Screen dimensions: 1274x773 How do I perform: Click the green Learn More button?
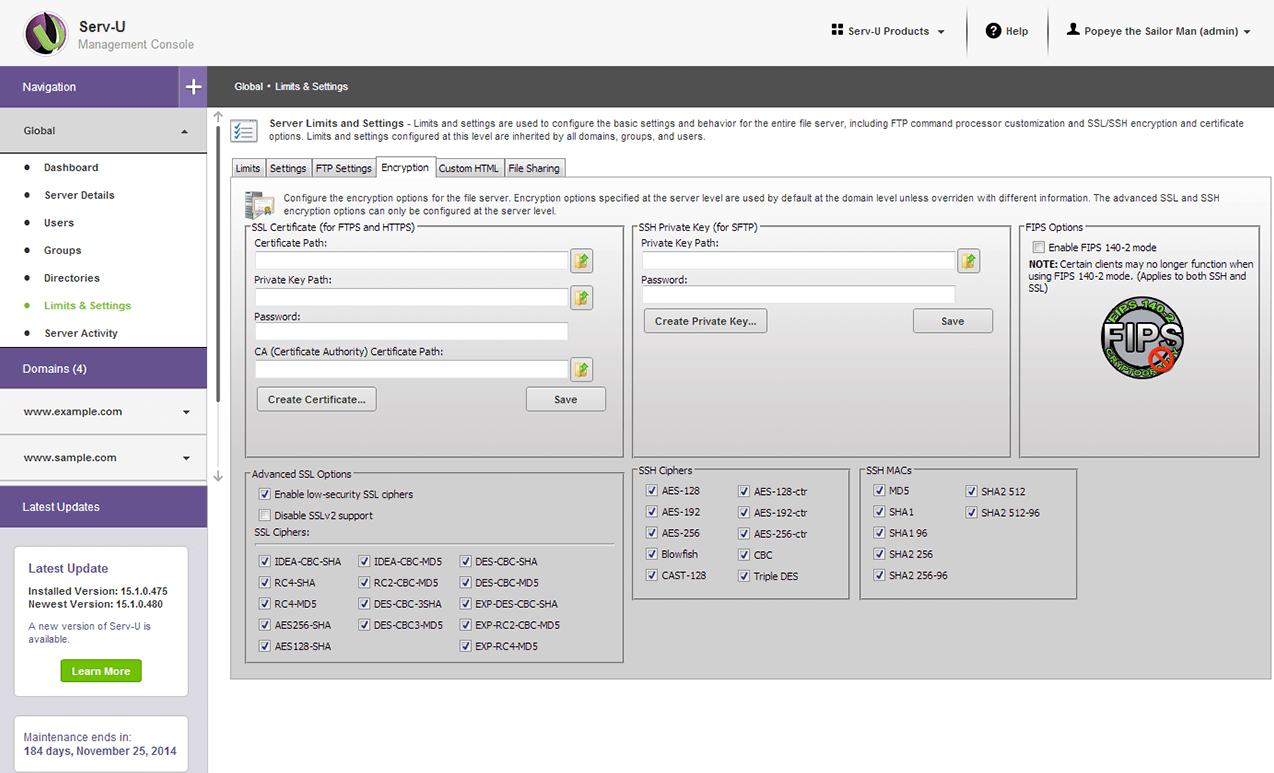pos(101,671)
